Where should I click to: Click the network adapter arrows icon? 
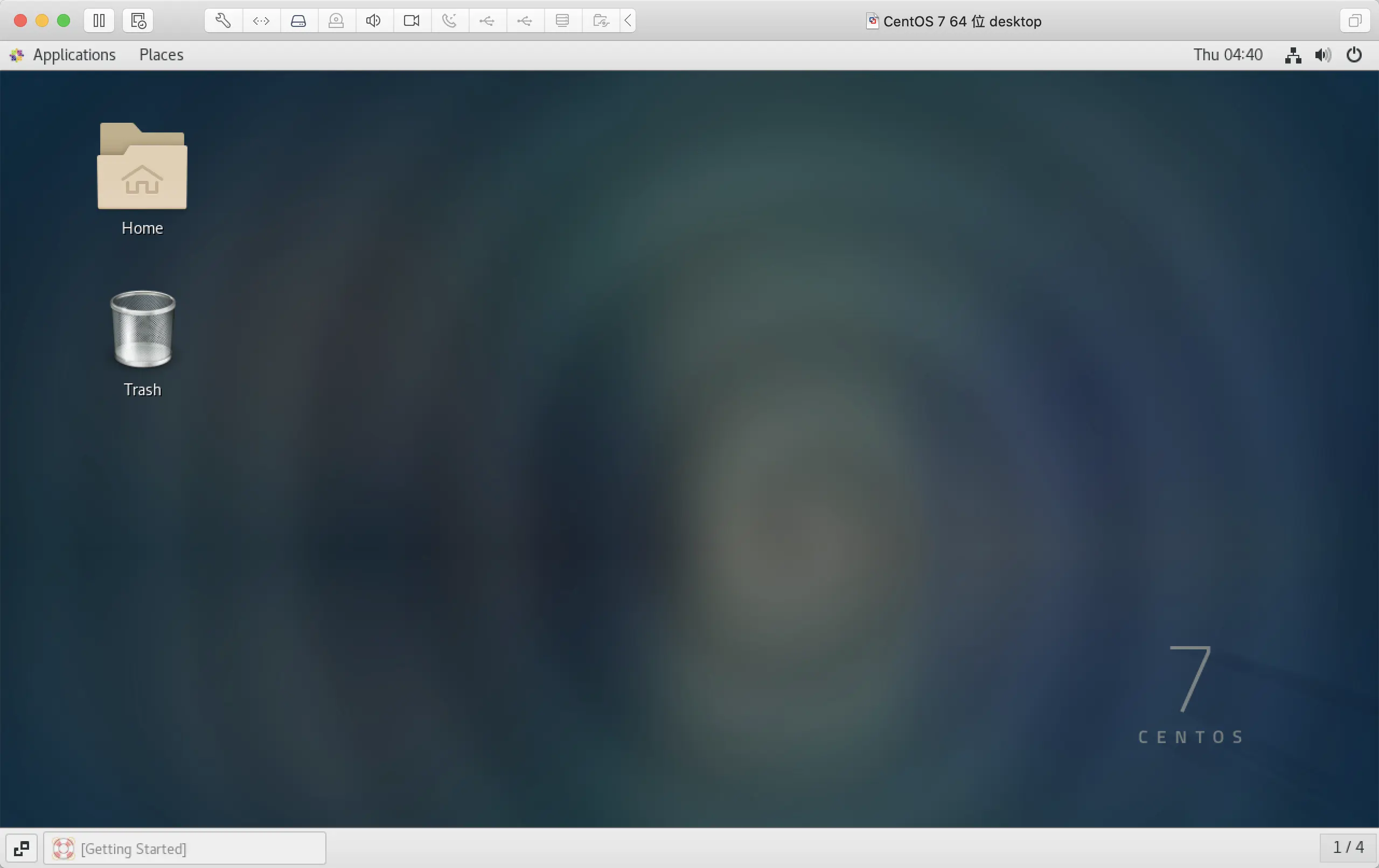261,21
